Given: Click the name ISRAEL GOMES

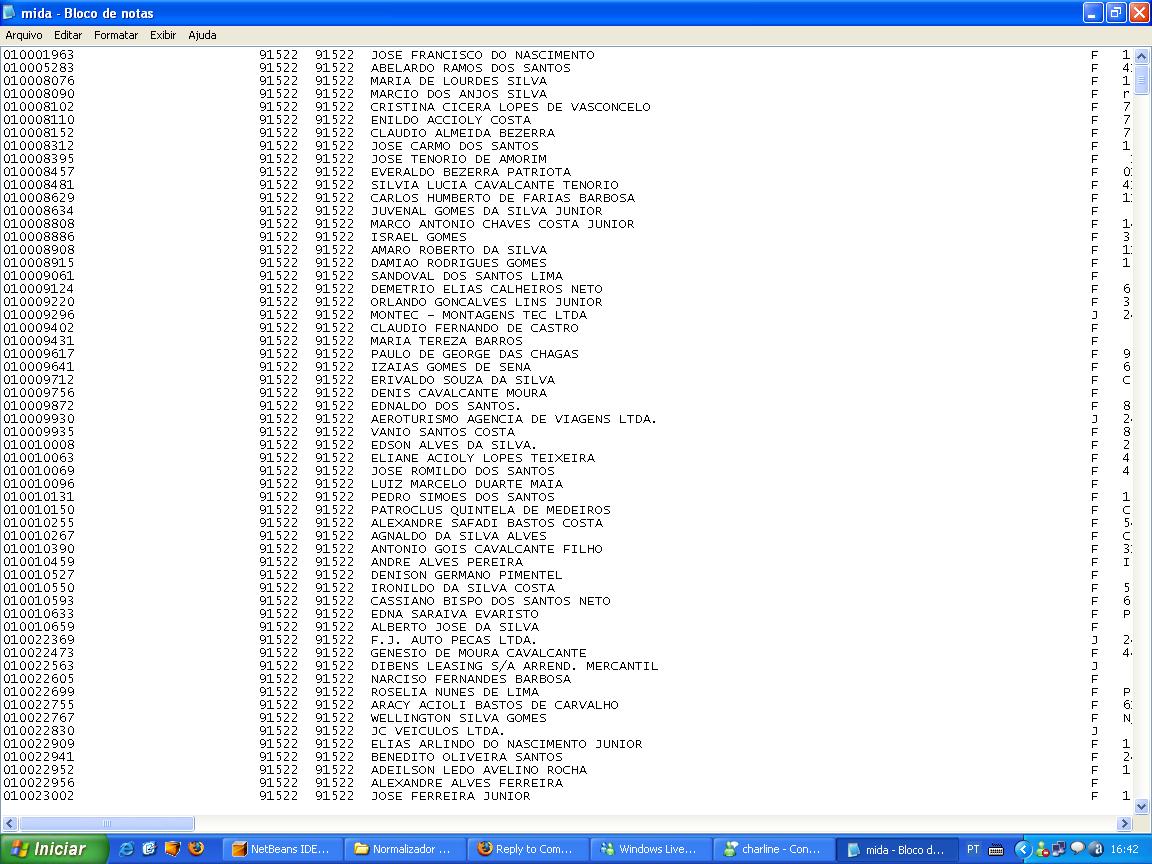Looking at the screenshot, I should pos(419,237).
